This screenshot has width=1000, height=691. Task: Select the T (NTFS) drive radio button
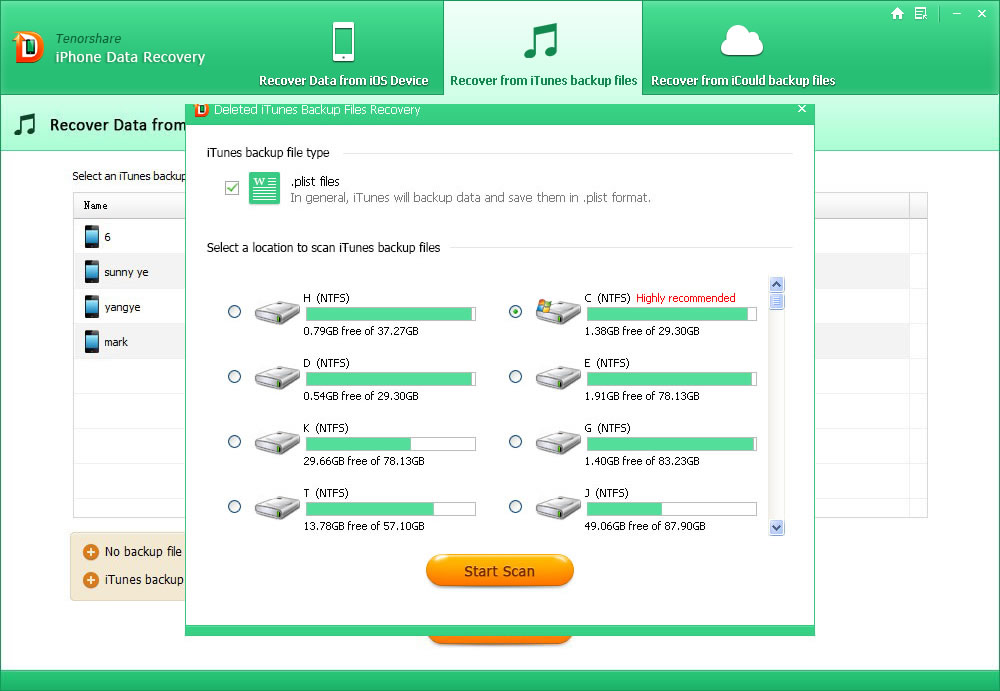point(235,507)
